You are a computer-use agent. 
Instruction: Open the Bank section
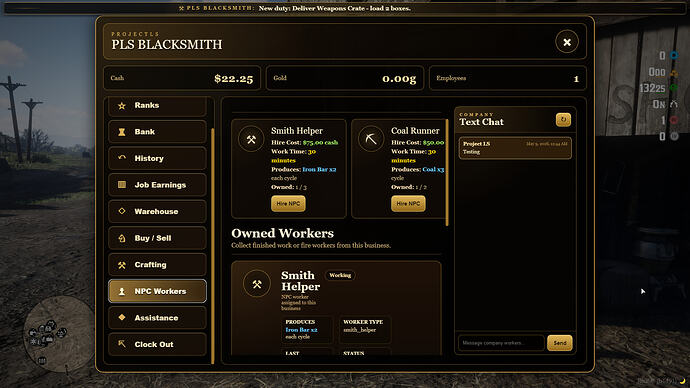pos(157,132)
